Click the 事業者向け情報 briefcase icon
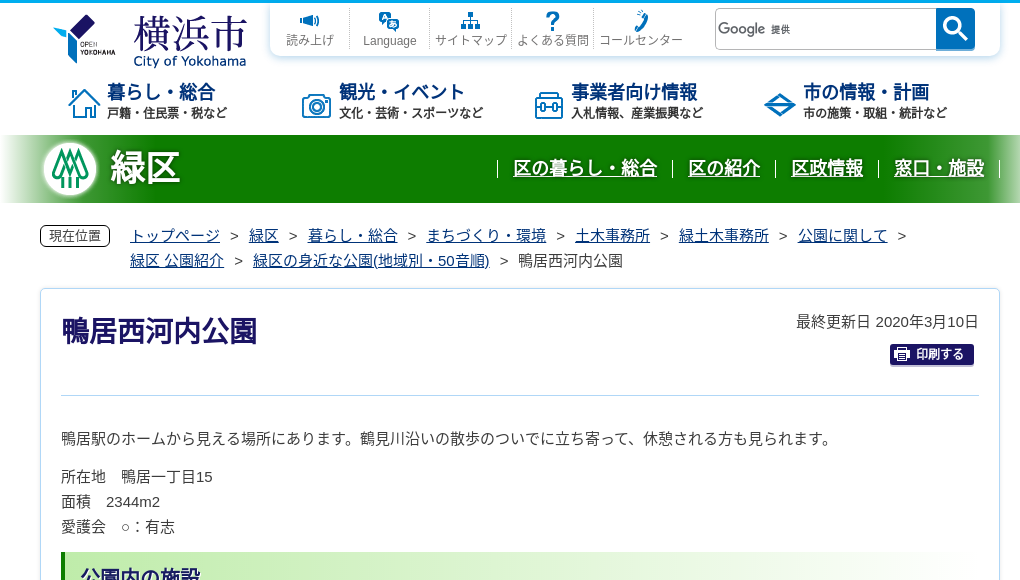Screen dimensions: 1020x580 point(548,104)
